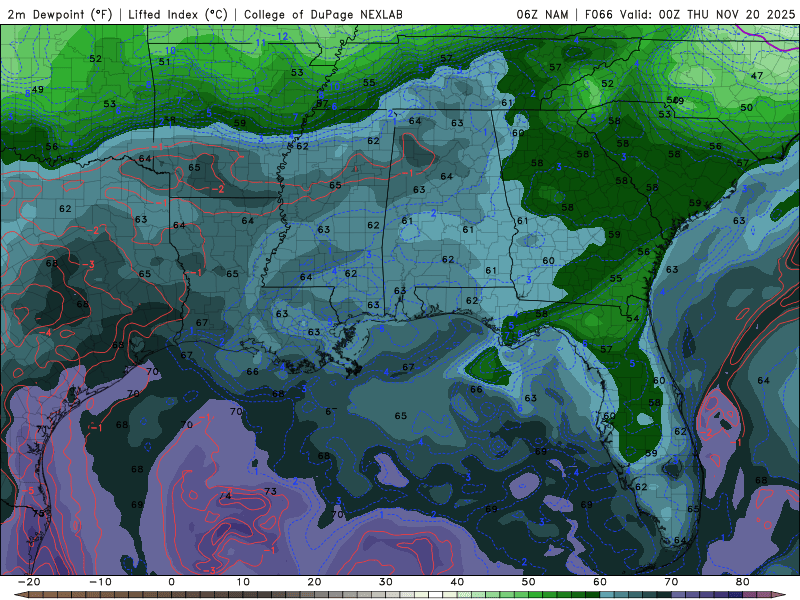This screenshot has width=800, height=600.
Task: Click the red "-5" lifted index contour label
Action: click(29, 491)
